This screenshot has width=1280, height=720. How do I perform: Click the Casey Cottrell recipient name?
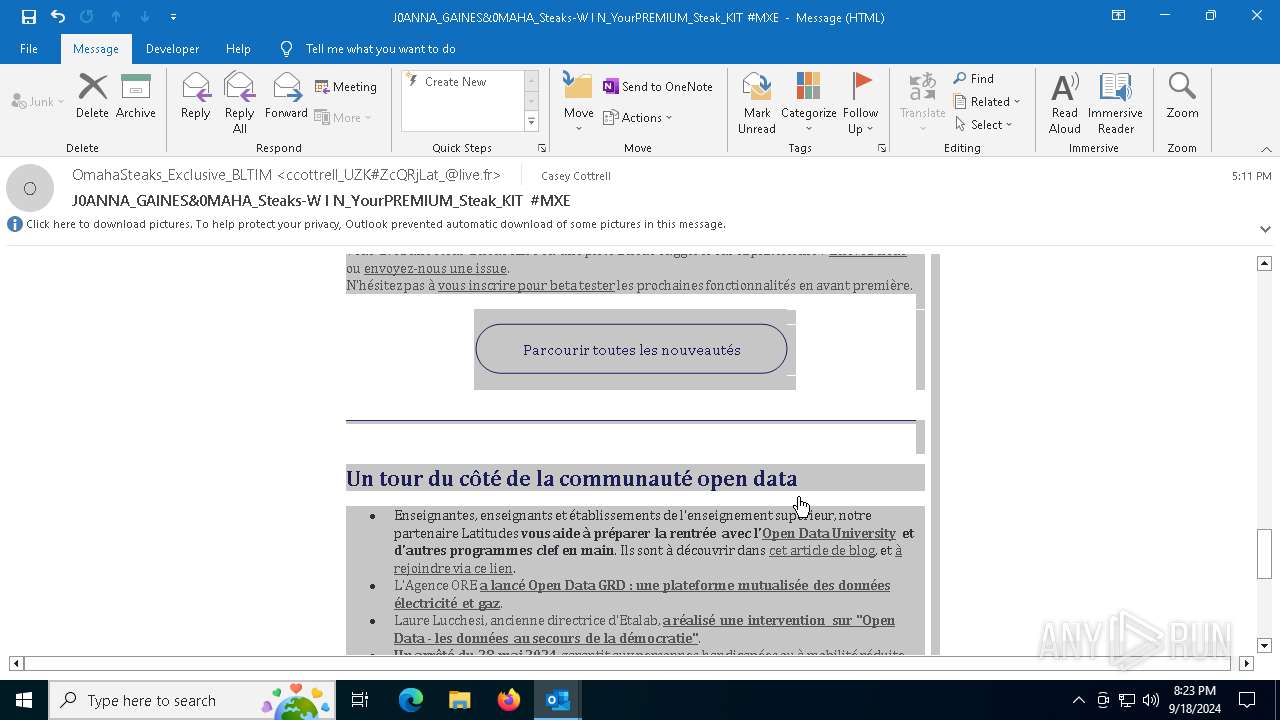(x=576, y=176)
